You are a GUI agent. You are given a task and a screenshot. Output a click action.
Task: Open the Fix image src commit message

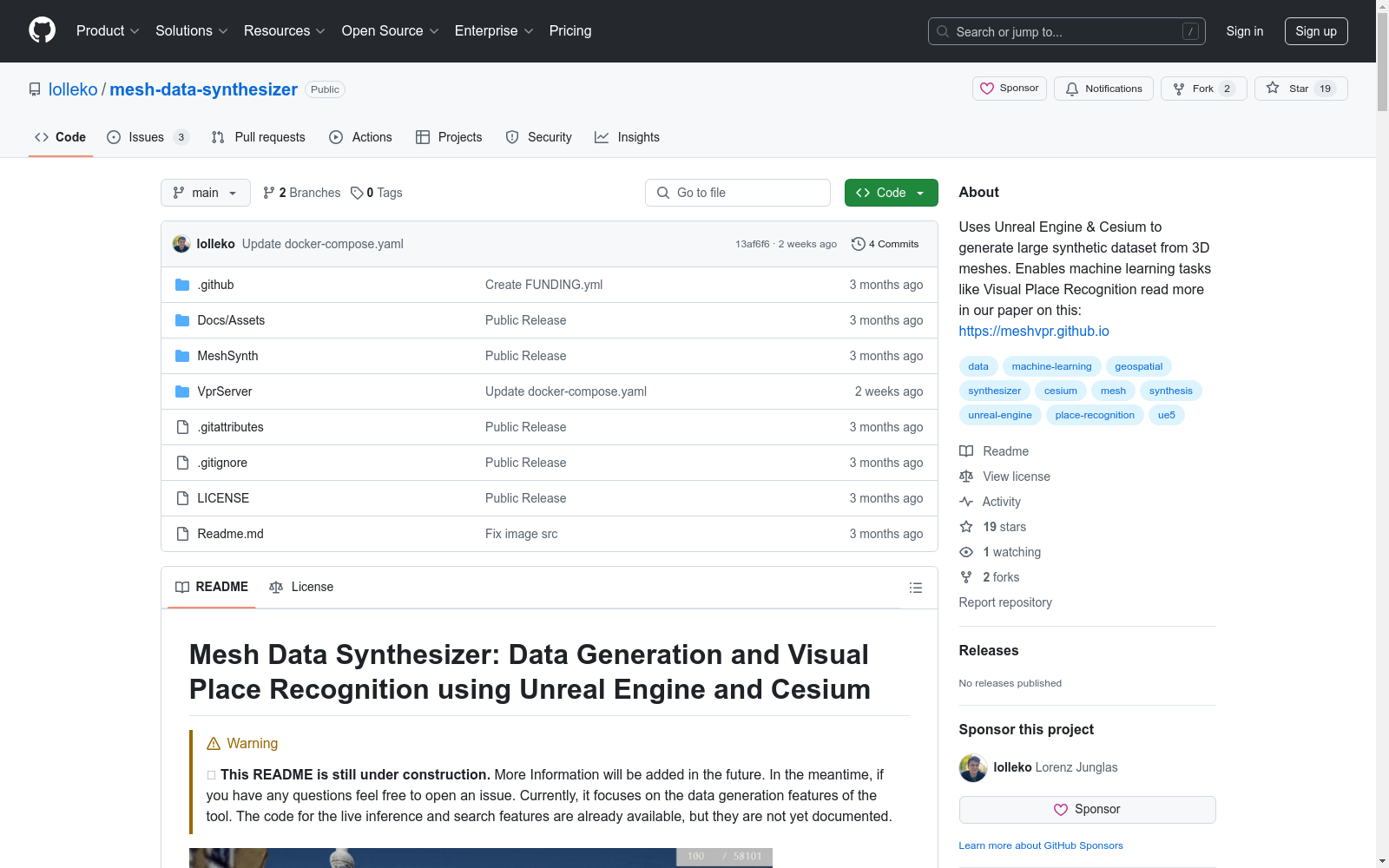click(521, 534)
